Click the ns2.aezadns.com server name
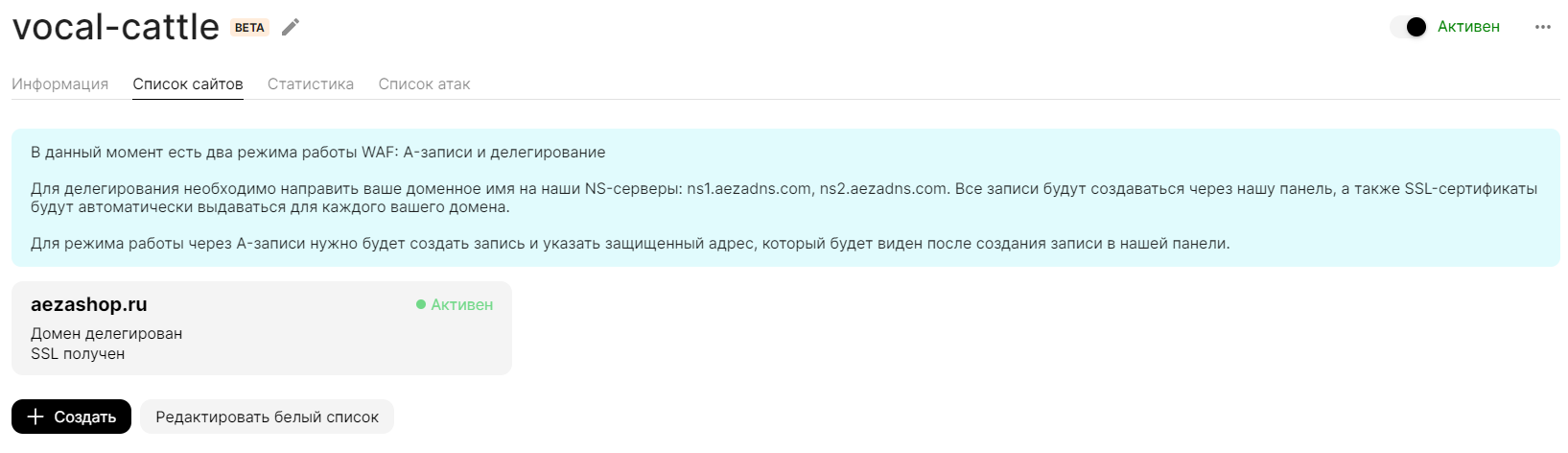1568x453 pixels. pyautogui.click(x=883, y=188)
